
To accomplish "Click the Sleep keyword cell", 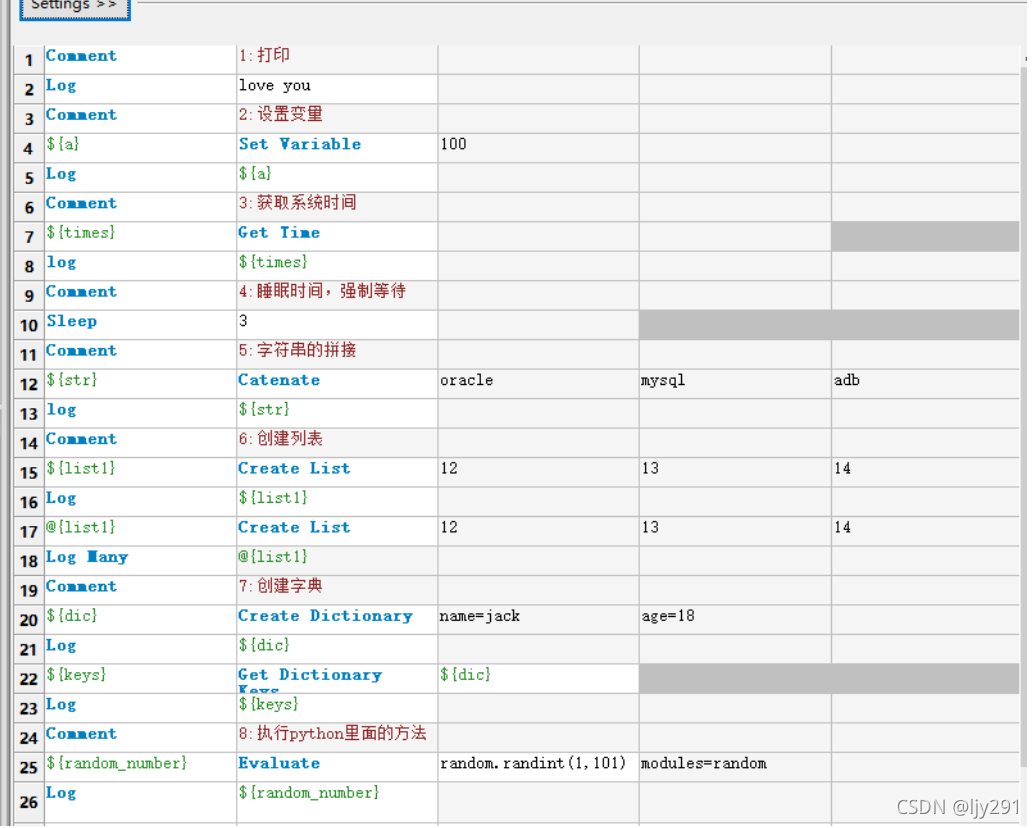I will [x=140, y=325].
